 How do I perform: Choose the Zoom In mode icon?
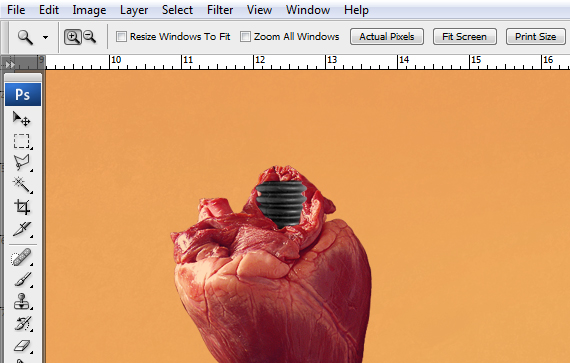click(x=73, y=37)
